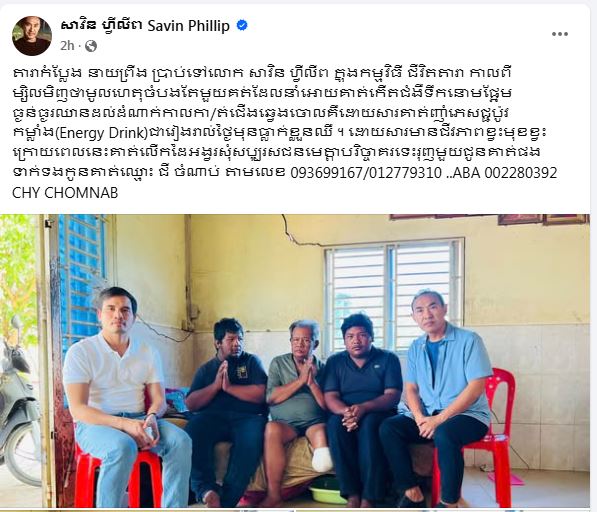The image size is (597, 512).
Task: Open the three-dot post options menu
Action: coord(560,34)
